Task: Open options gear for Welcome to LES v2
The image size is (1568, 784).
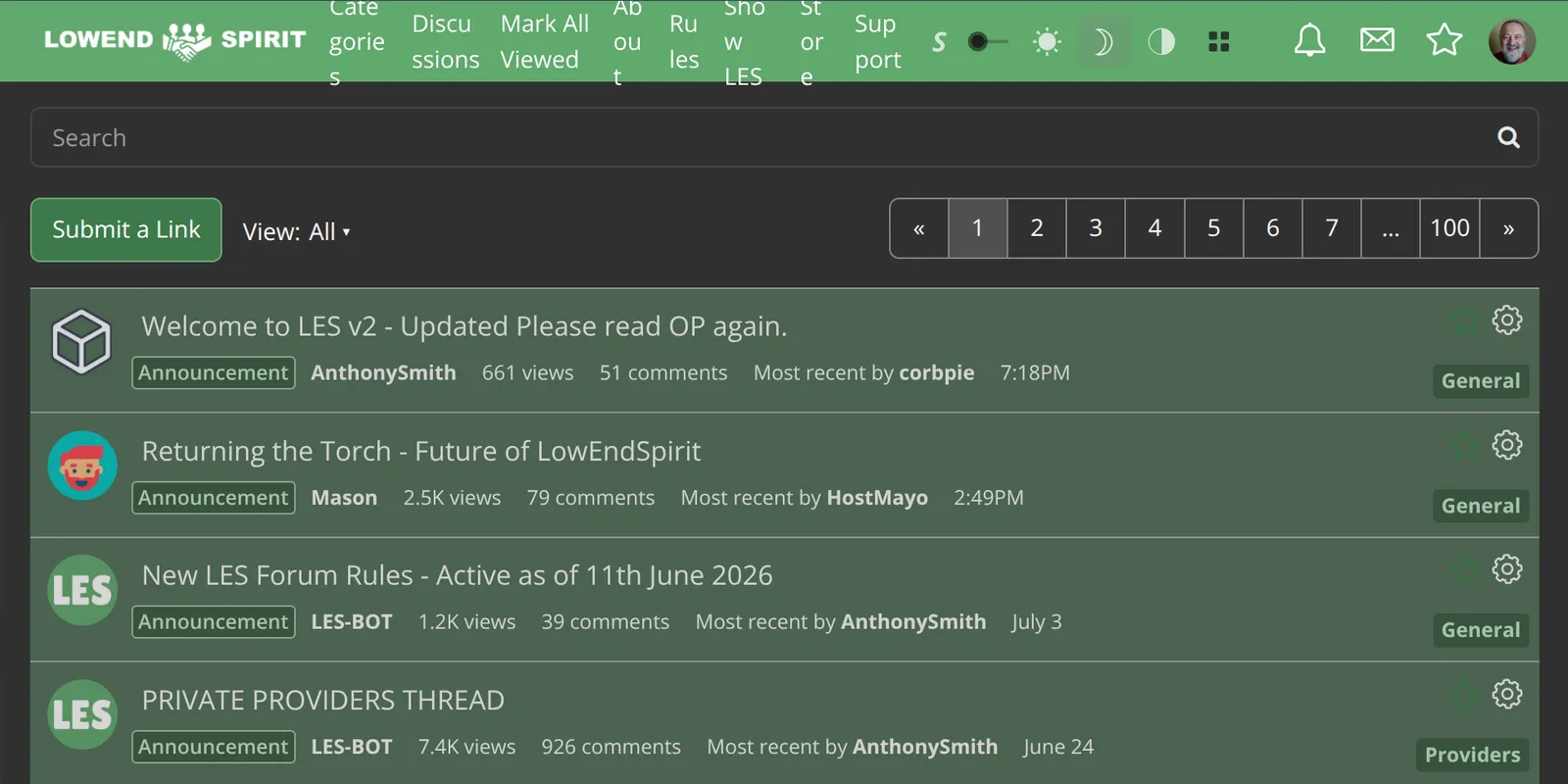Action: click(x=1507, y=319)
